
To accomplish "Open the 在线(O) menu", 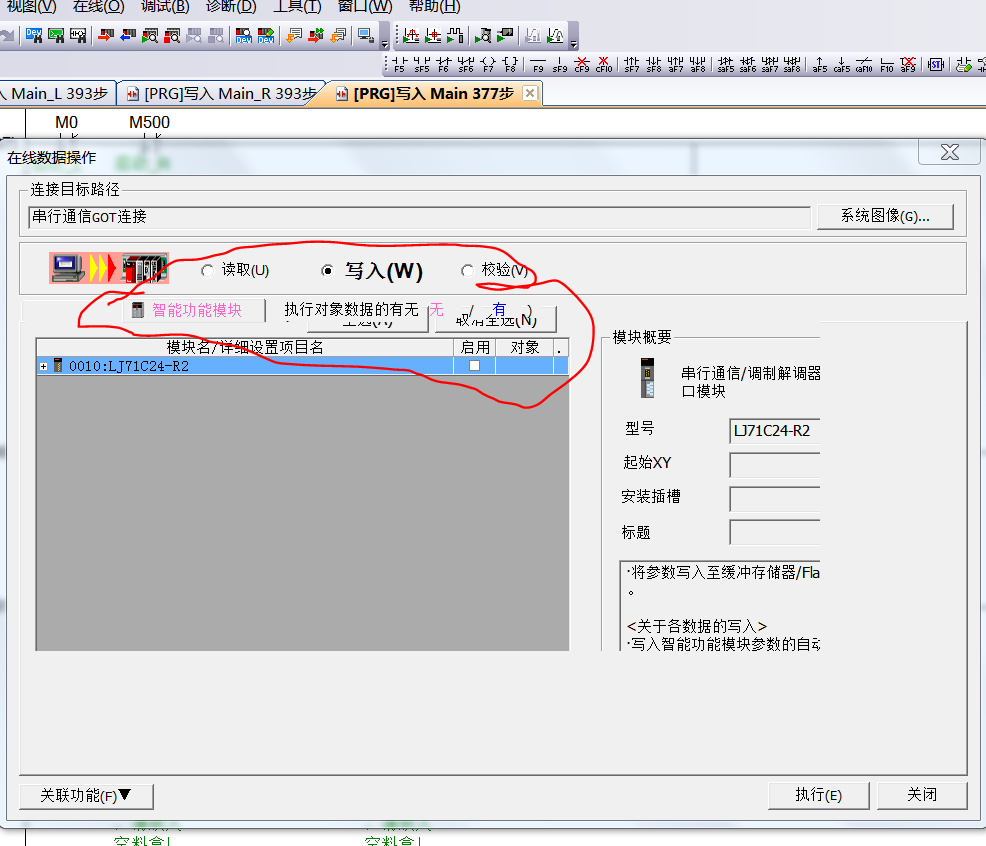I will [98, 7].
